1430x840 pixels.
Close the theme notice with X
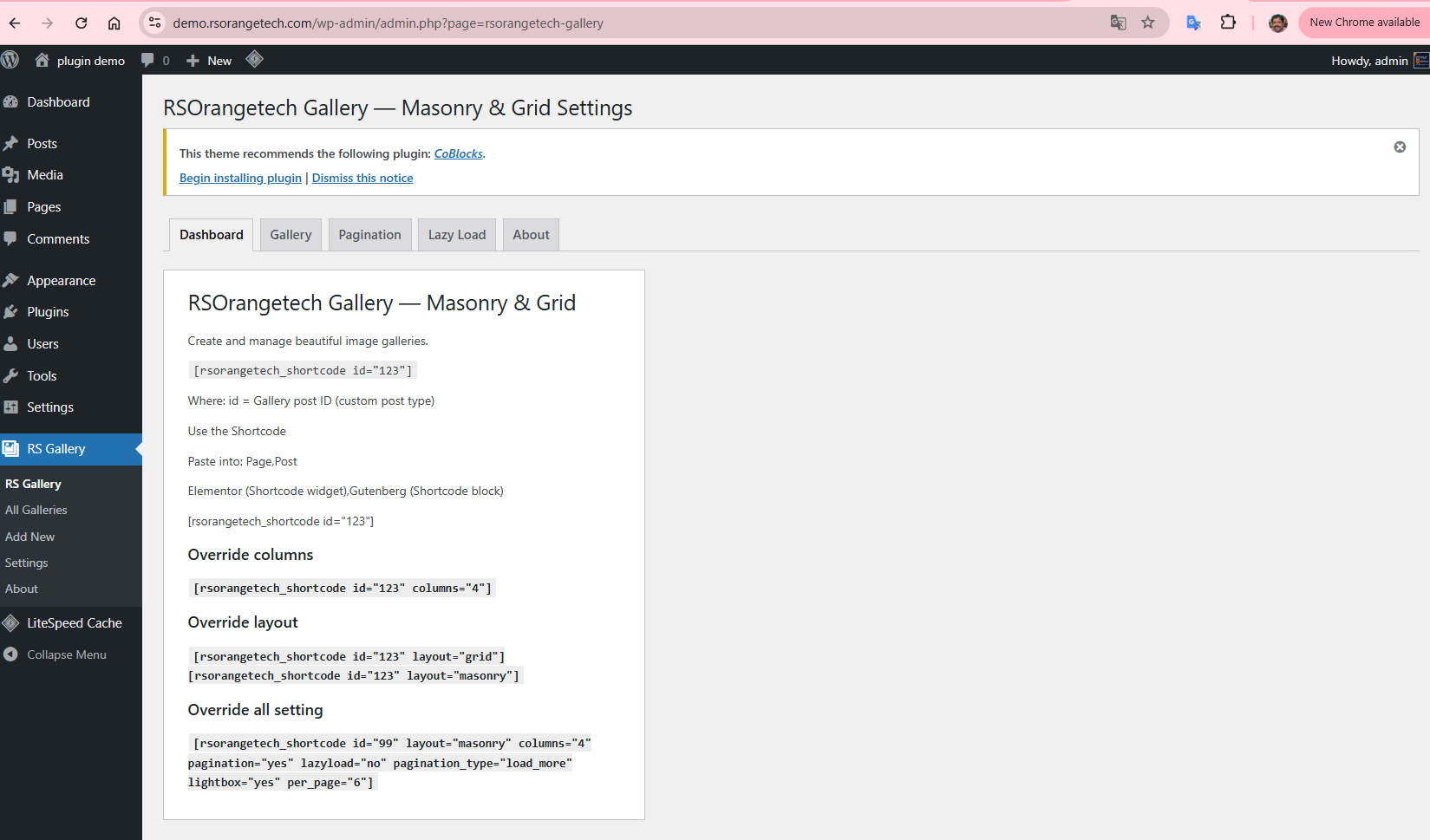[x=1400, y=147]
